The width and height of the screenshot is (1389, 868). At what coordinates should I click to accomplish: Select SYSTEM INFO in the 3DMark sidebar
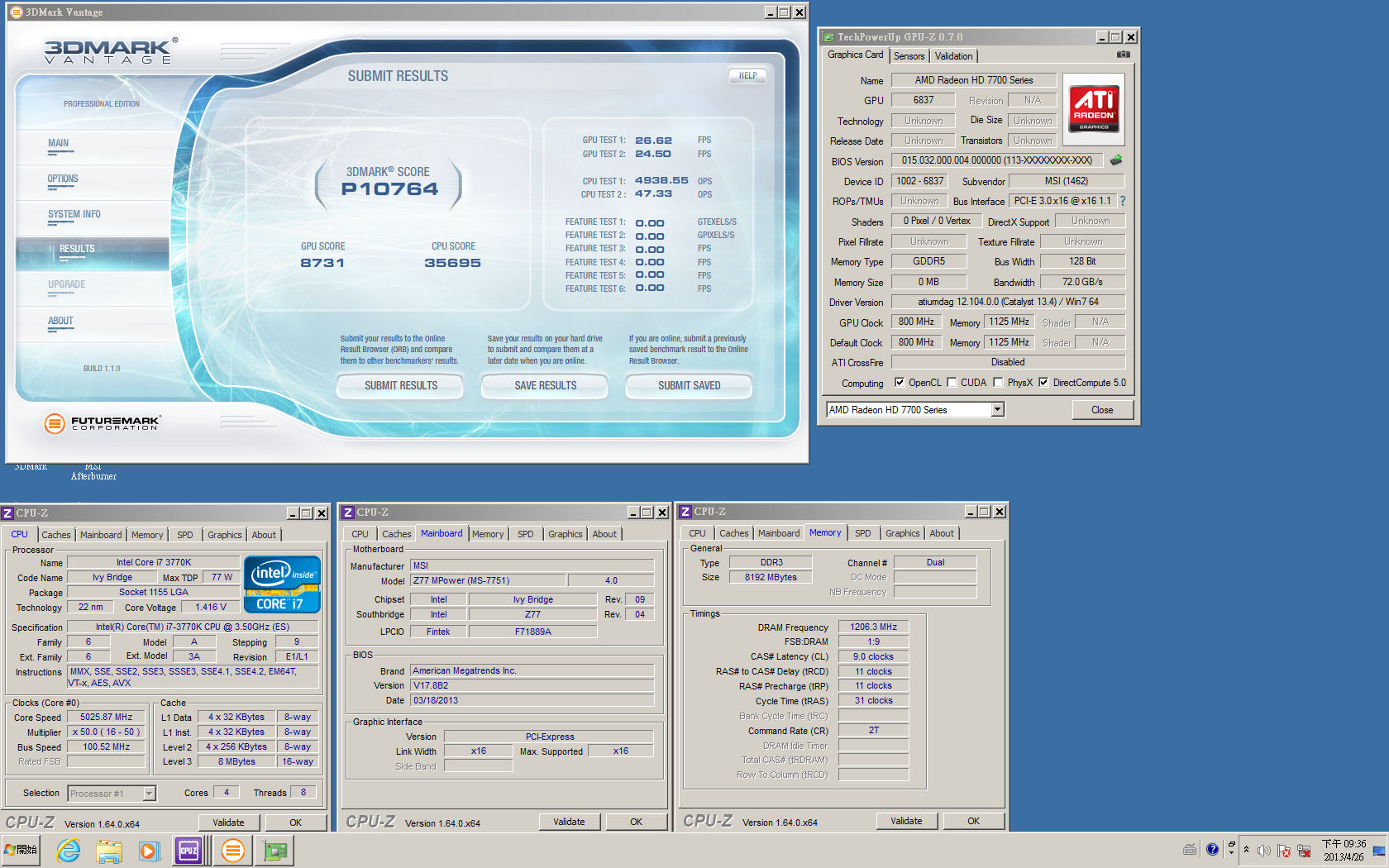point(73,213)
